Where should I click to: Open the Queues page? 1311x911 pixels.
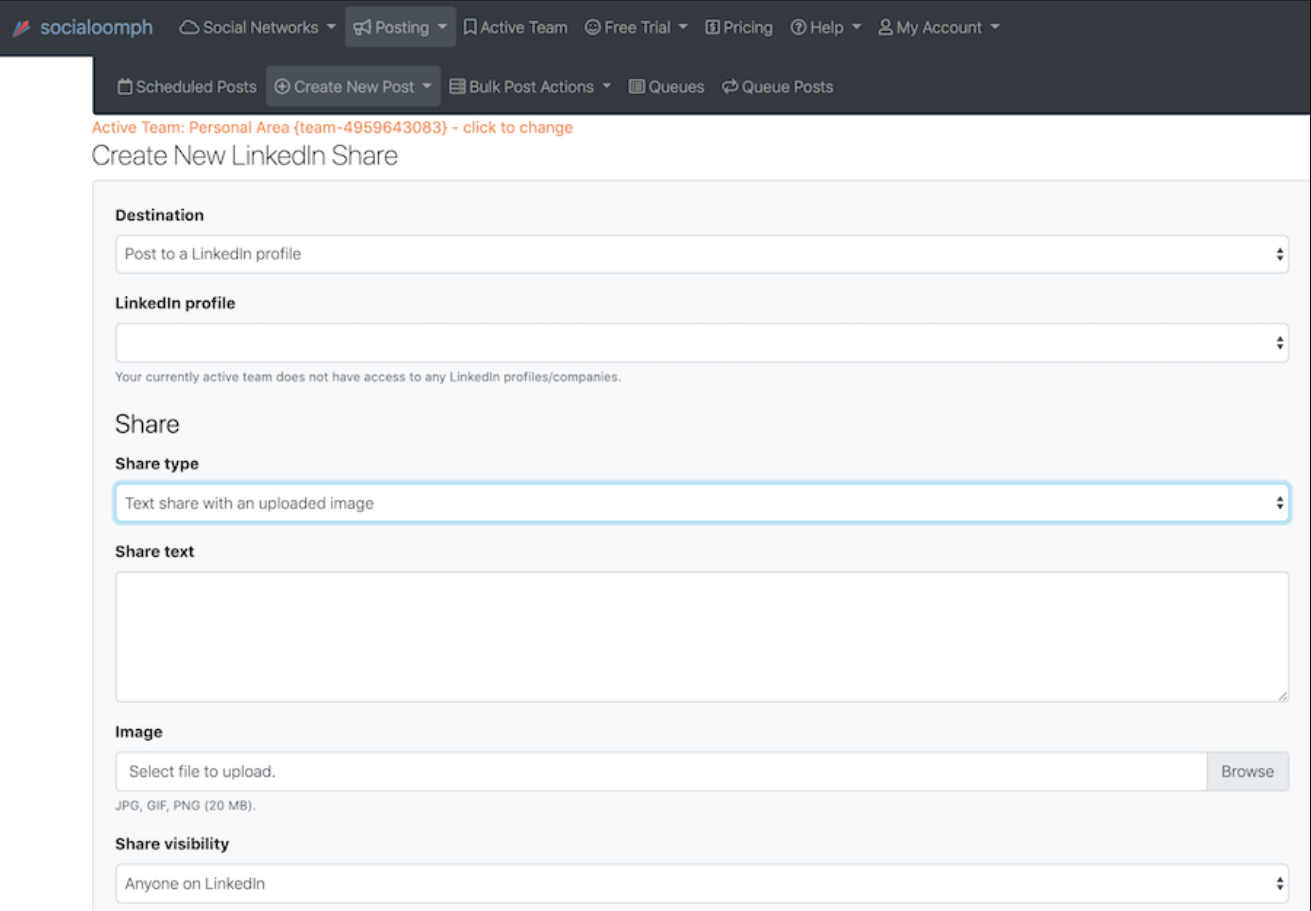tap(666, 87)
